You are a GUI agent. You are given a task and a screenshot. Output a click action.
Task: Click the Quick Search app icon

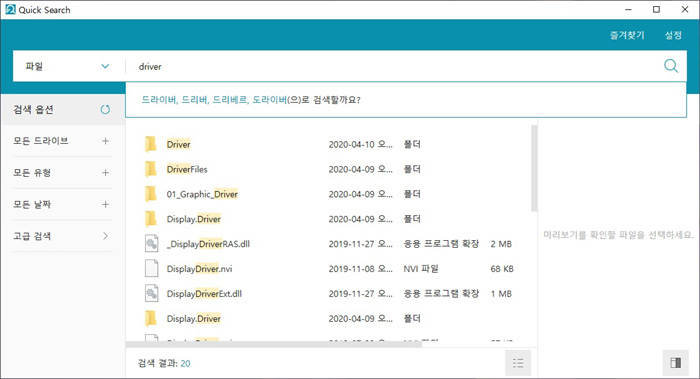pyautogui.click(x=10, y=9)
